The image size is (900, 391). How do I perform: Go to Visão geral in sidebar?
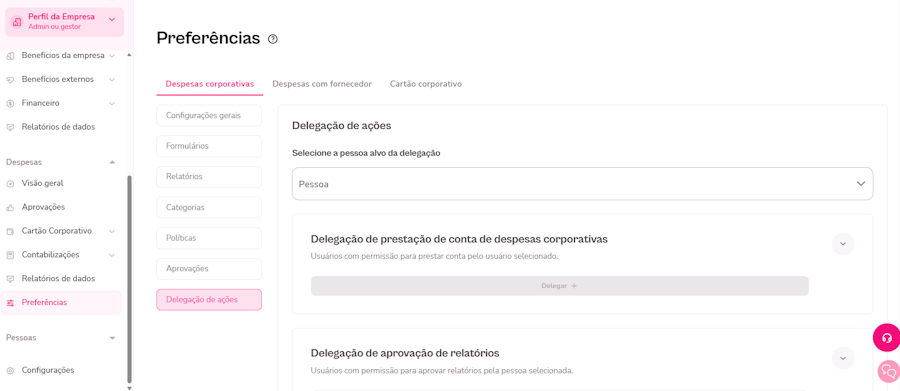[42, 184]
